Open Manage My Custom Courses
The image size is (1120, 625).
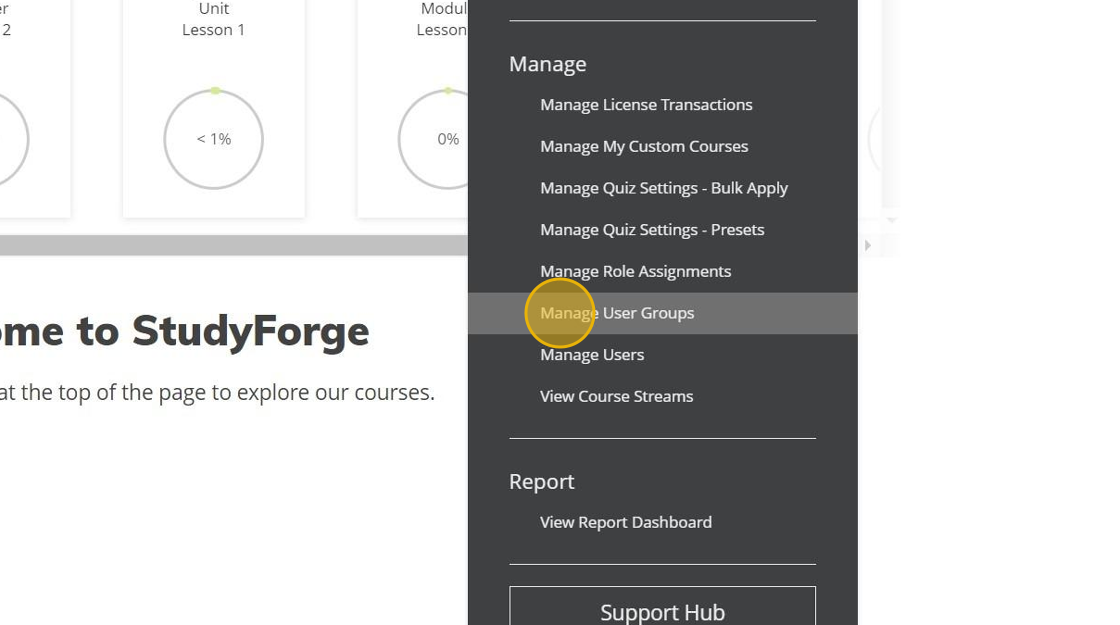(x=644, y=146)
